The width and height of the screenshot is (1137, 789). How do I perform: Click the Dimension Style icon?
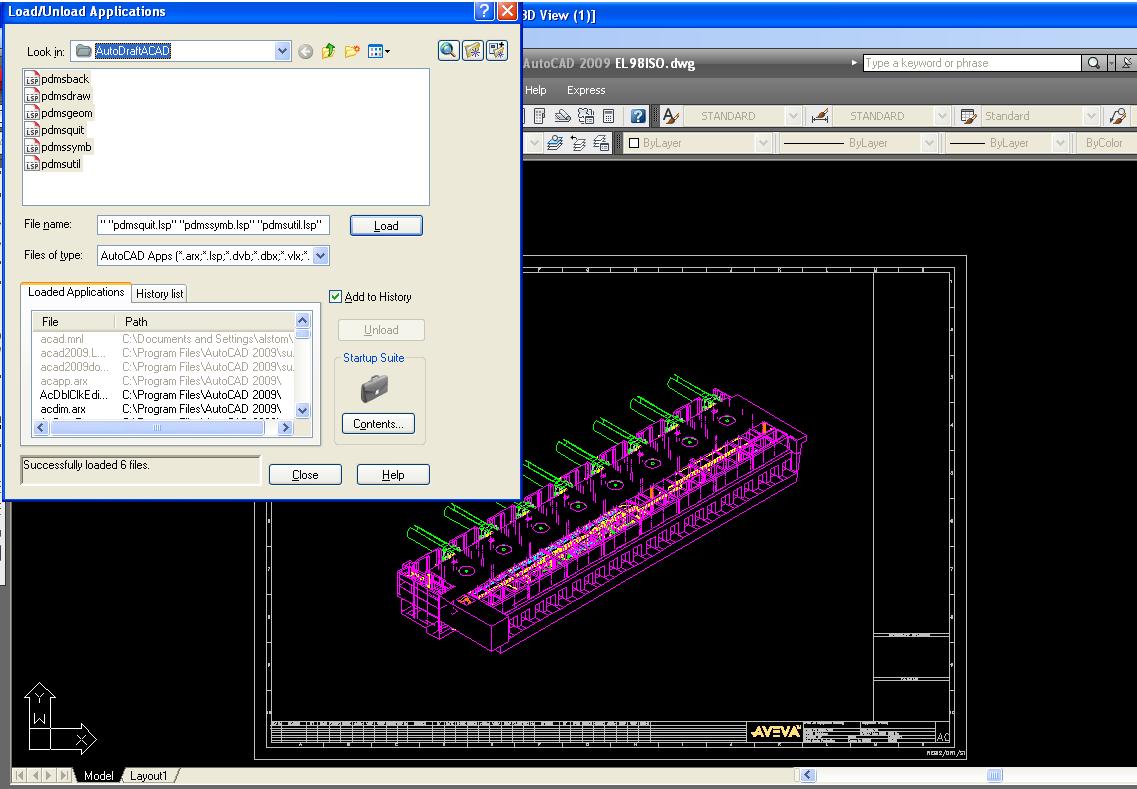click(820, 116)
